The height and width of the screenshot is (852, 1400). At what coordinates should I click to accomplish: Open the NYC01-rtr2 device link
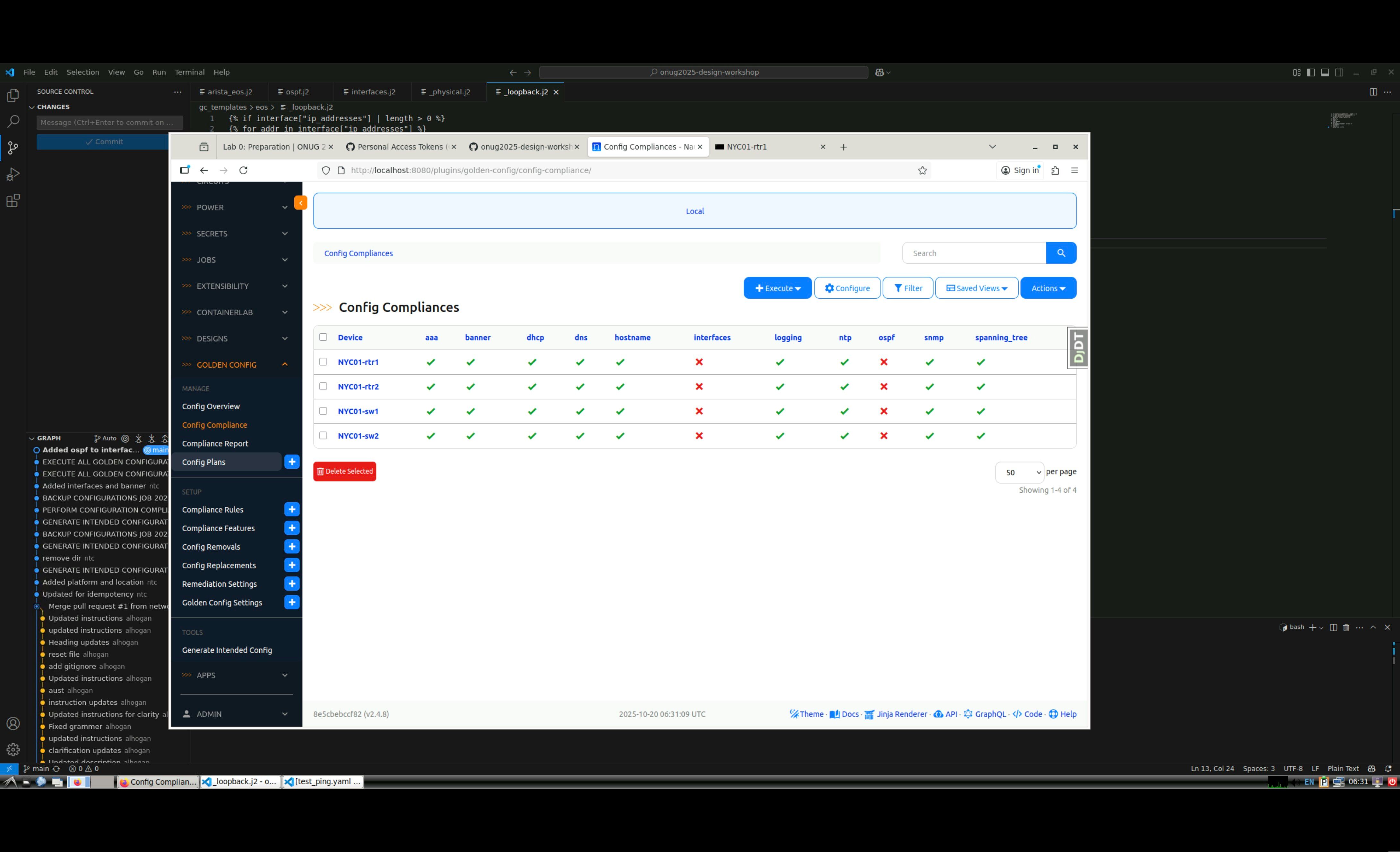coord(358,387)
